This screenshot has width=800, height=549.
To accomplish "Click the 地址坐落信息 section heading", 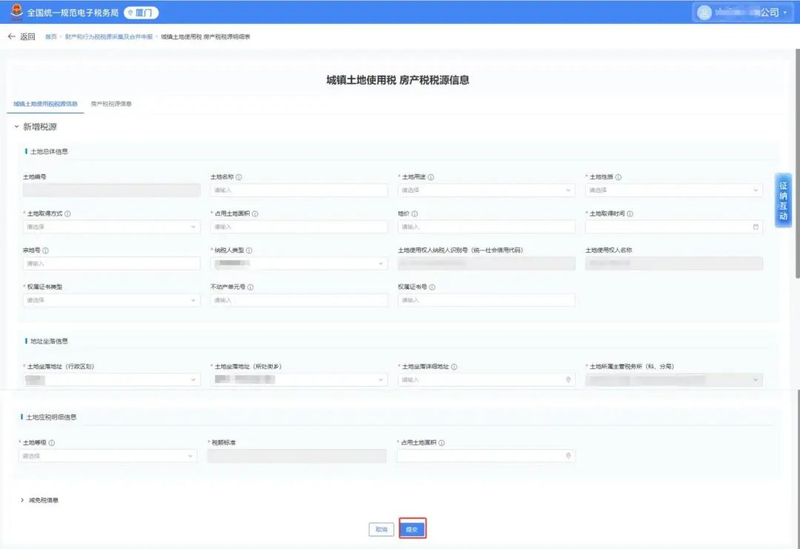I will pyautogui.click(x=49, y=341).
